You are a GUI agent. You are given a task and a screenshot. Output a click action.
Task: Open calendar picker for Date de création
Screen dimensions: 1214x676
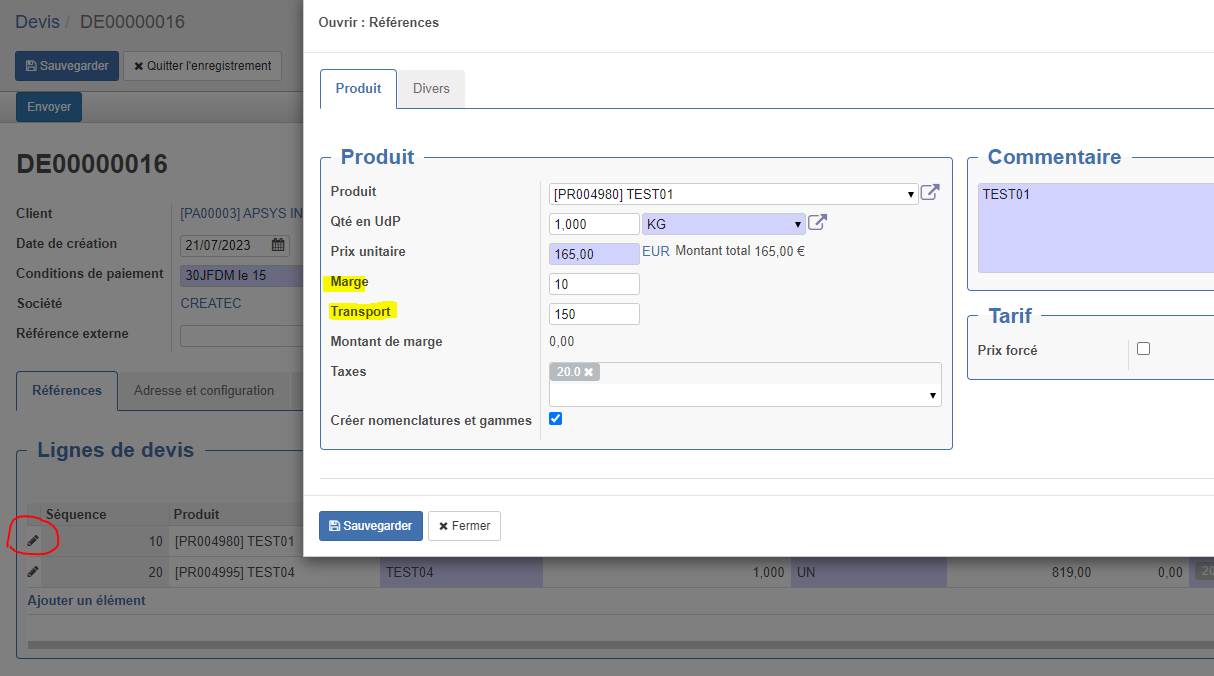click(279, 245)
